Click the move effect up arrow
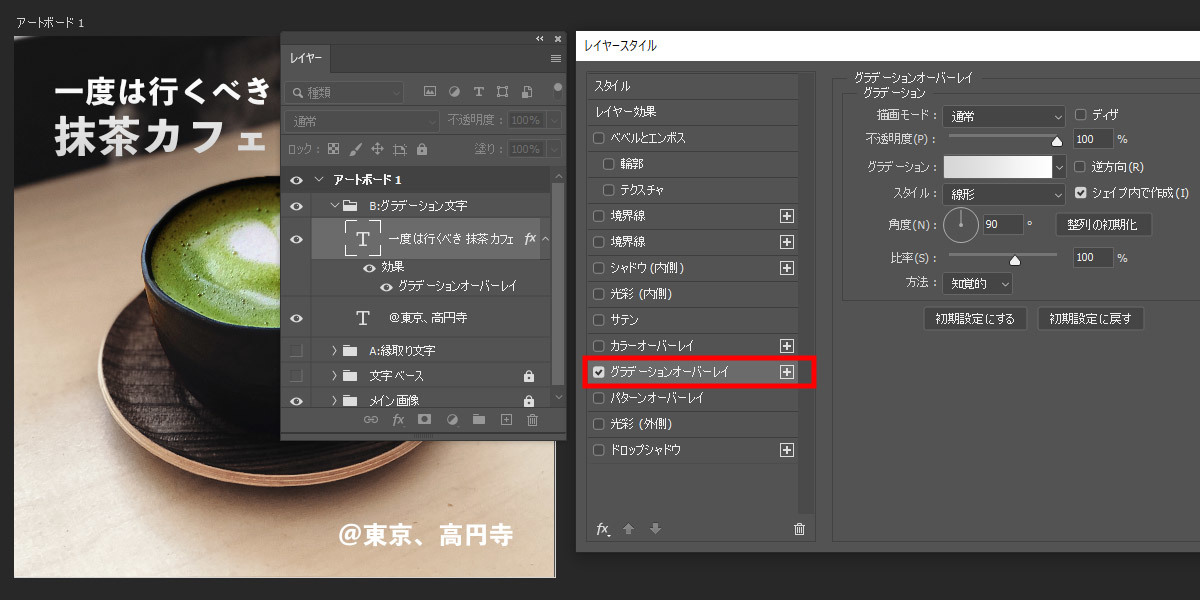The height and width of the screenshot is (600, 1200). tap(629, 529)
